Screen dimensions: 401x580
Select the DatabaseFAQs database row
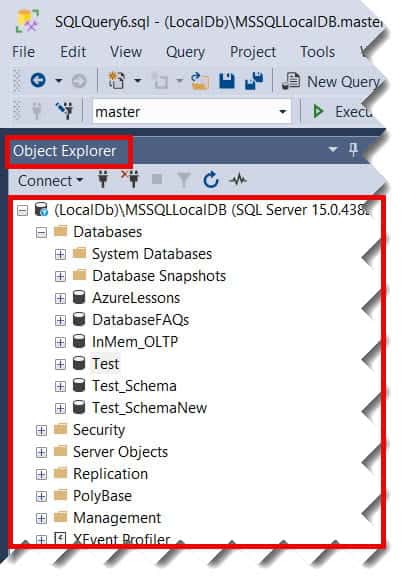(141, 320)
